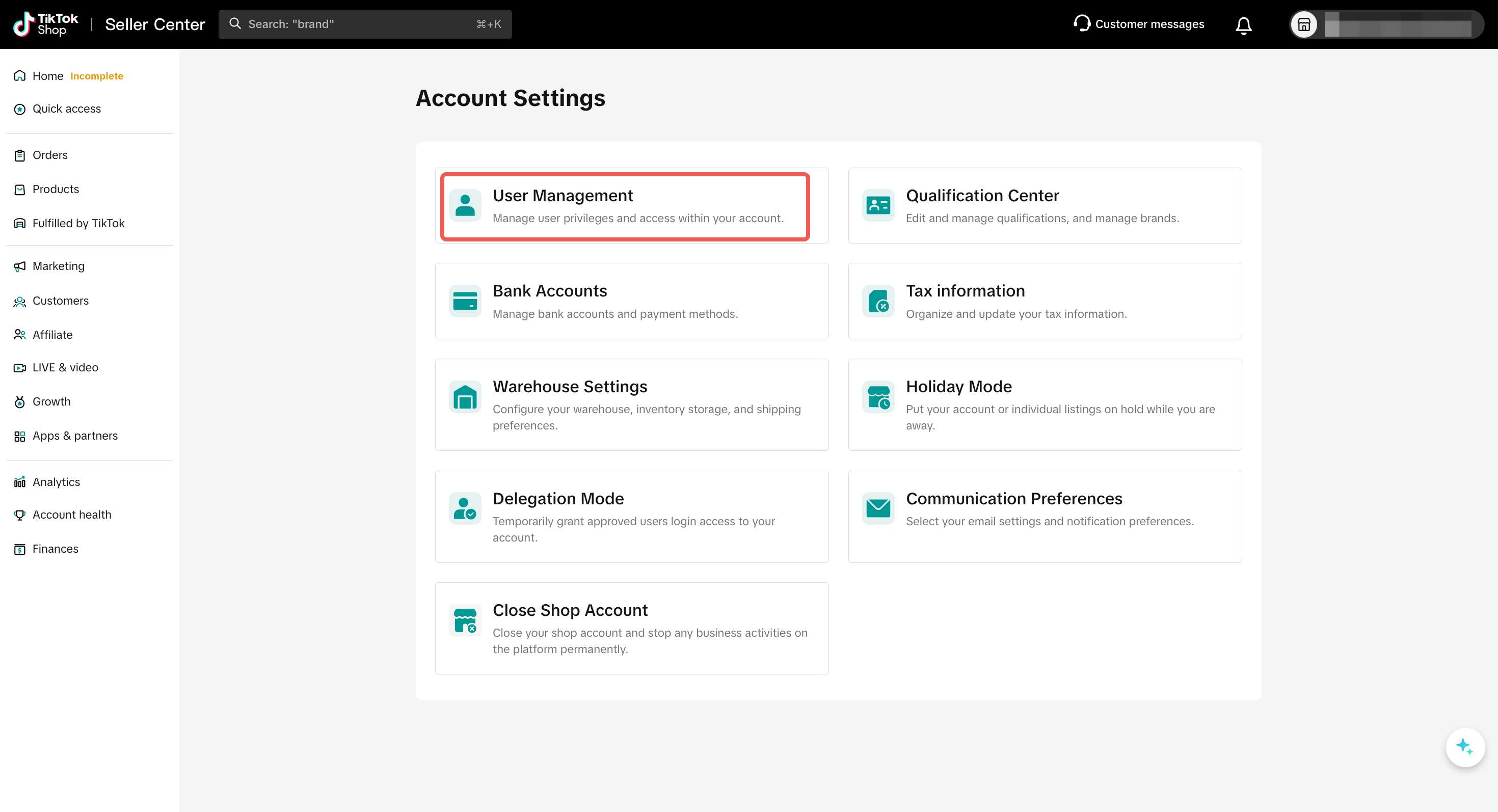1498x812 pixels.
Task: Click the TikTok Shop logo
Action: (x=45, y=24)
